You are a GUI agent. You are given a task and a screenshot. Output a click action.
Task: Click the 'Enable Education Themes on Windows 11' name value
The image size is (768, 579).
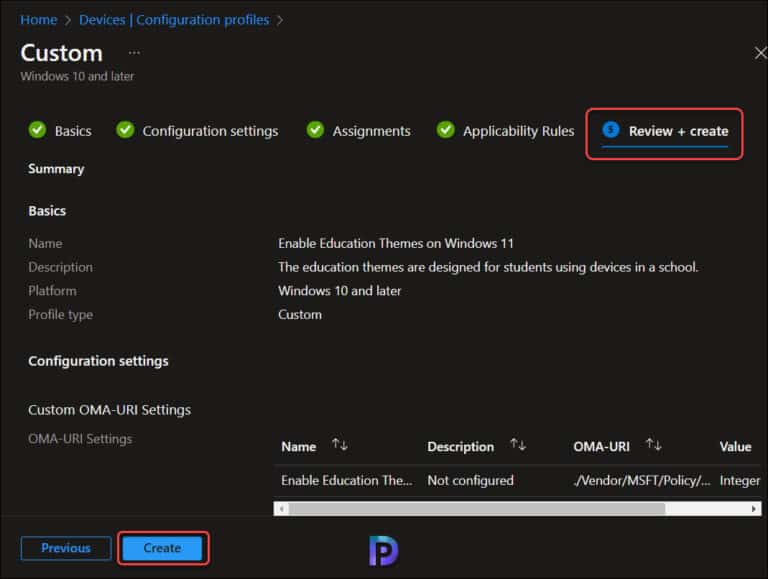tap(396, 243)
